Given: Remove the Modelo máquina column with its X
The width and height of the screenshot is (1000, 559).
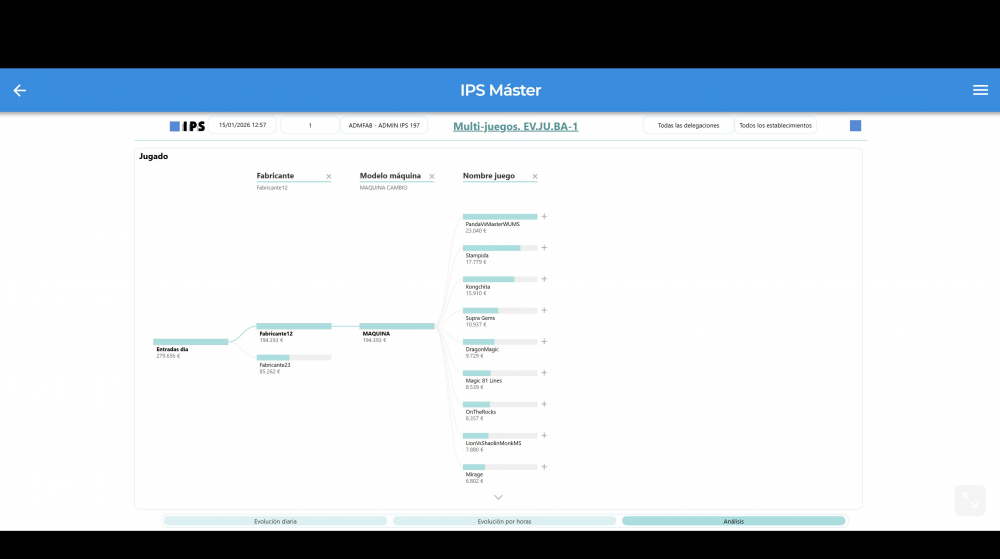Looking at the screenshot, I should tap(432, 177).
